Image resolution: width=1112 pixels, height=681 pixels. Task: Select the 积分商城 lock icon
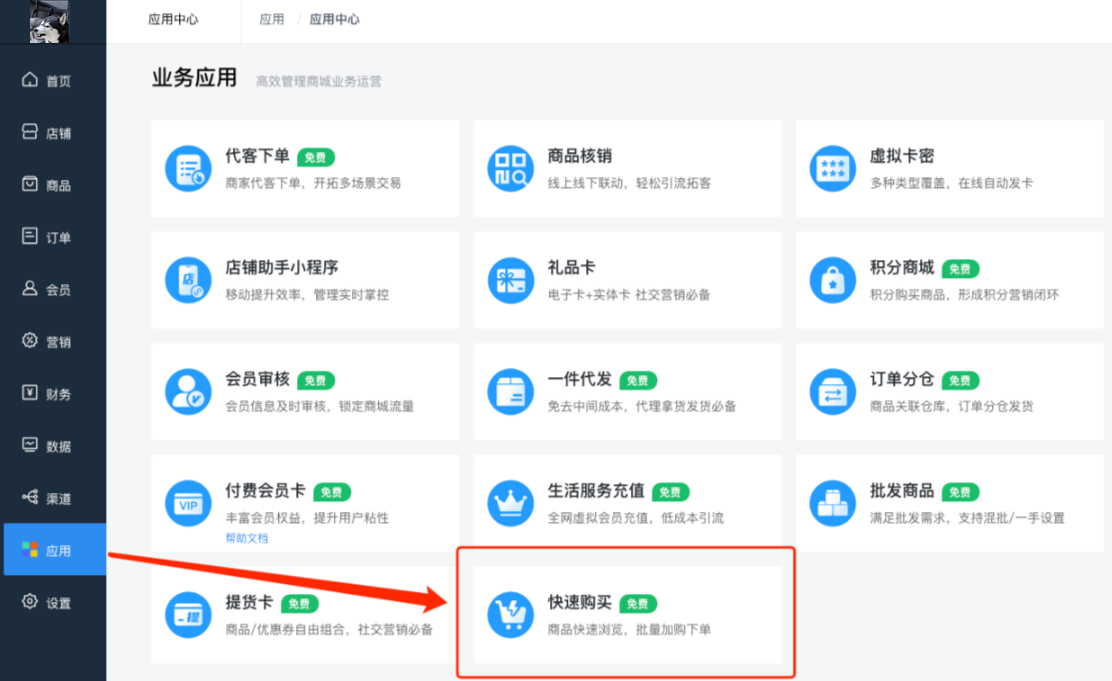point(833,279)
